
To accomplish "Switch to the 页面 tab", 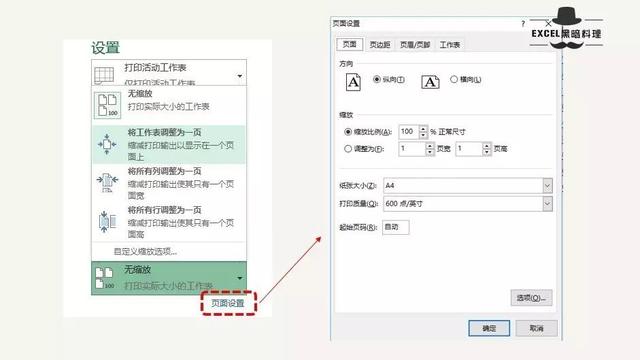I will pos(350,44).
